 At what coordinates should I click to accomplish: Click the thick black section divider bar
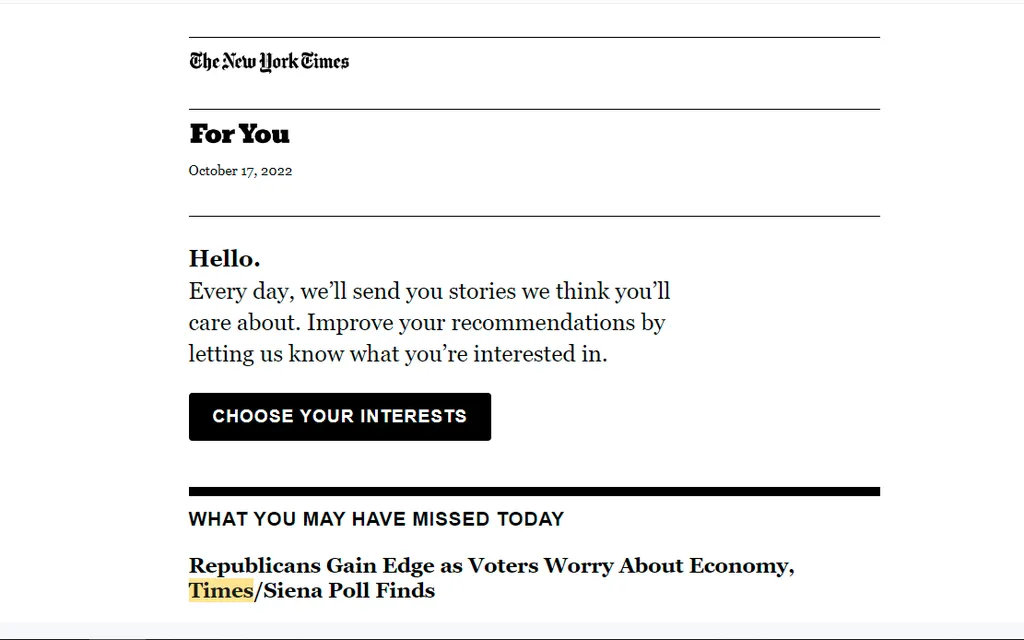point(534,491)
